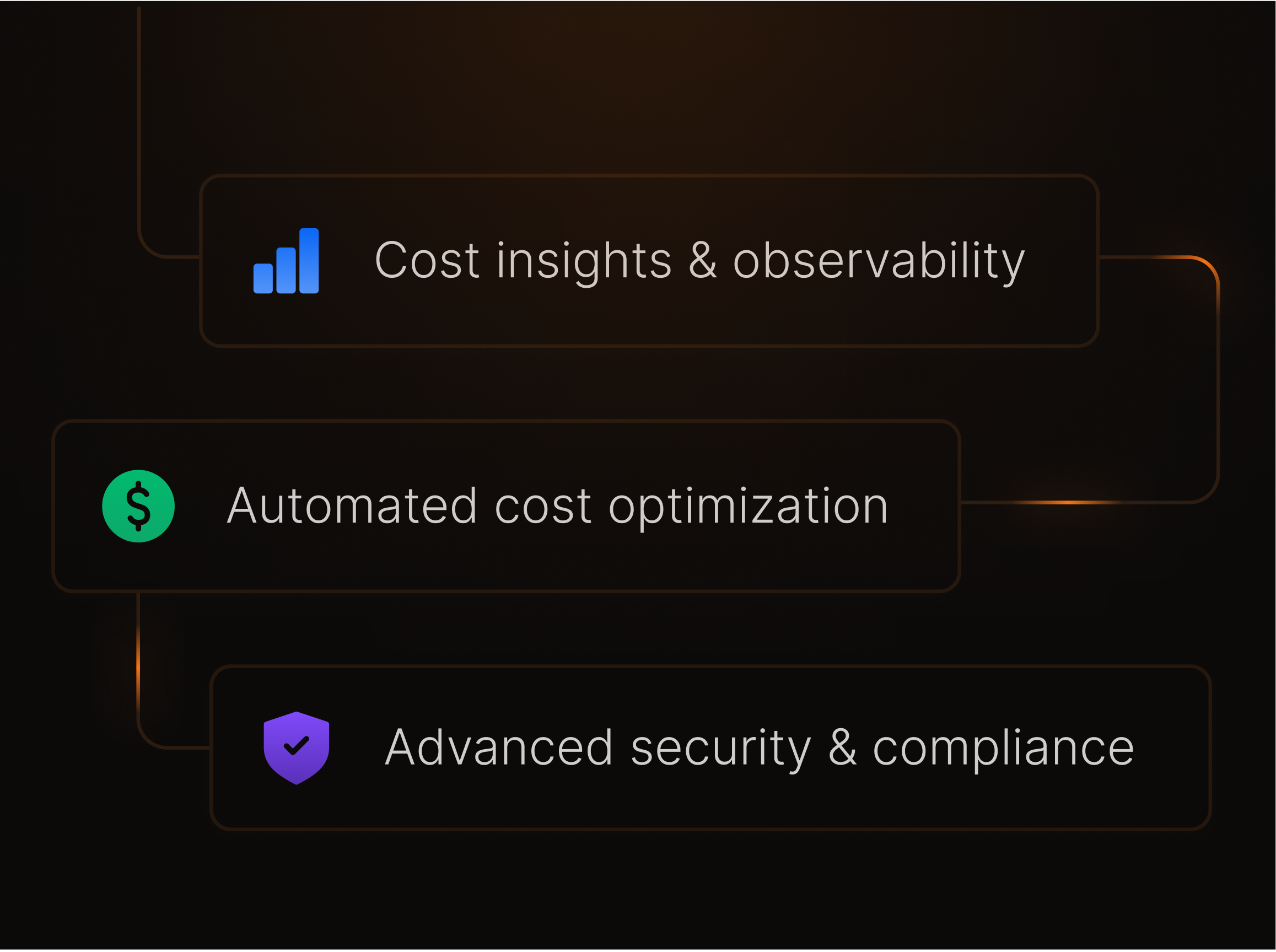Click the orange glowing vertical connector below Automated card
The height and width of the screenshot is (952, 1276).
tap(138, 669)
